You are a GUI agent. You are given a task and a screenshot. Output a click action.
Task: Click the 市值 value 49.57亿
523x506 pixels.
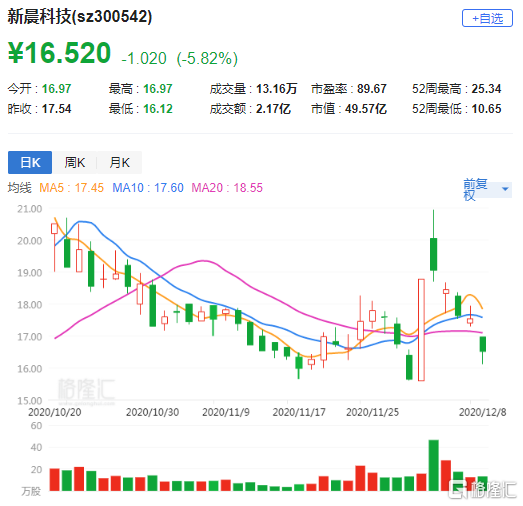tap(366, 109)
